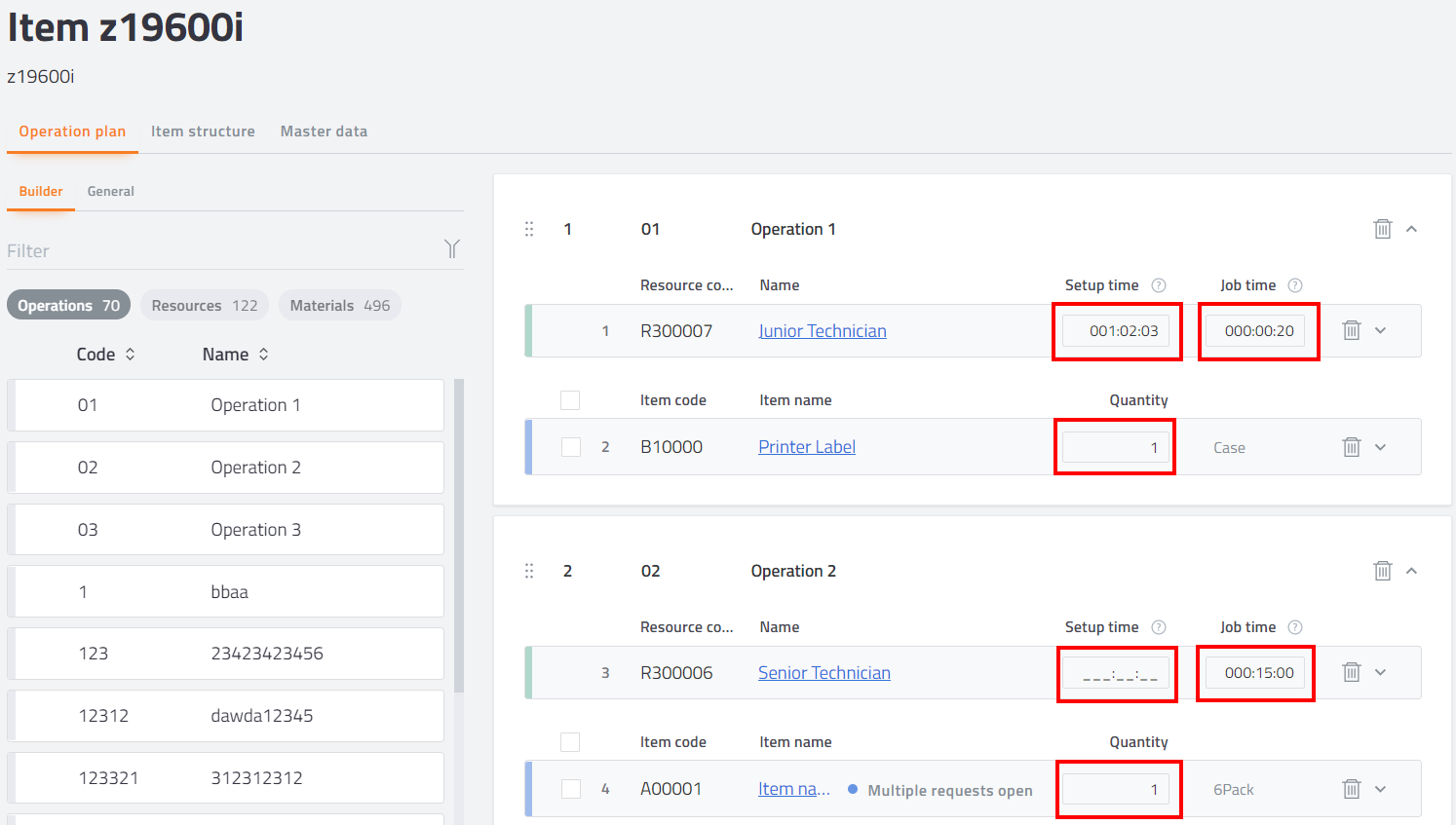Select the 02 Operation 2 list row

225,468
